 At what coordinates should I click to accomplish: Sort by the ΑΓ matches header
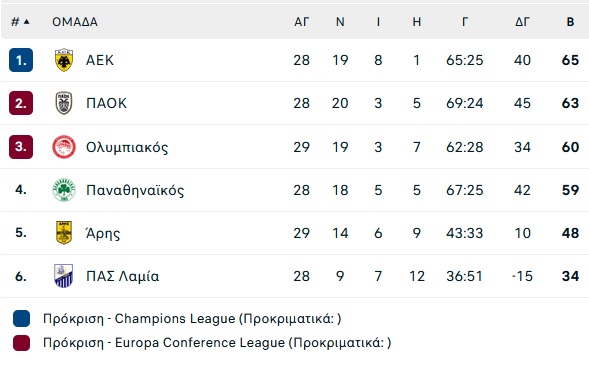click(x=302, y=22)
